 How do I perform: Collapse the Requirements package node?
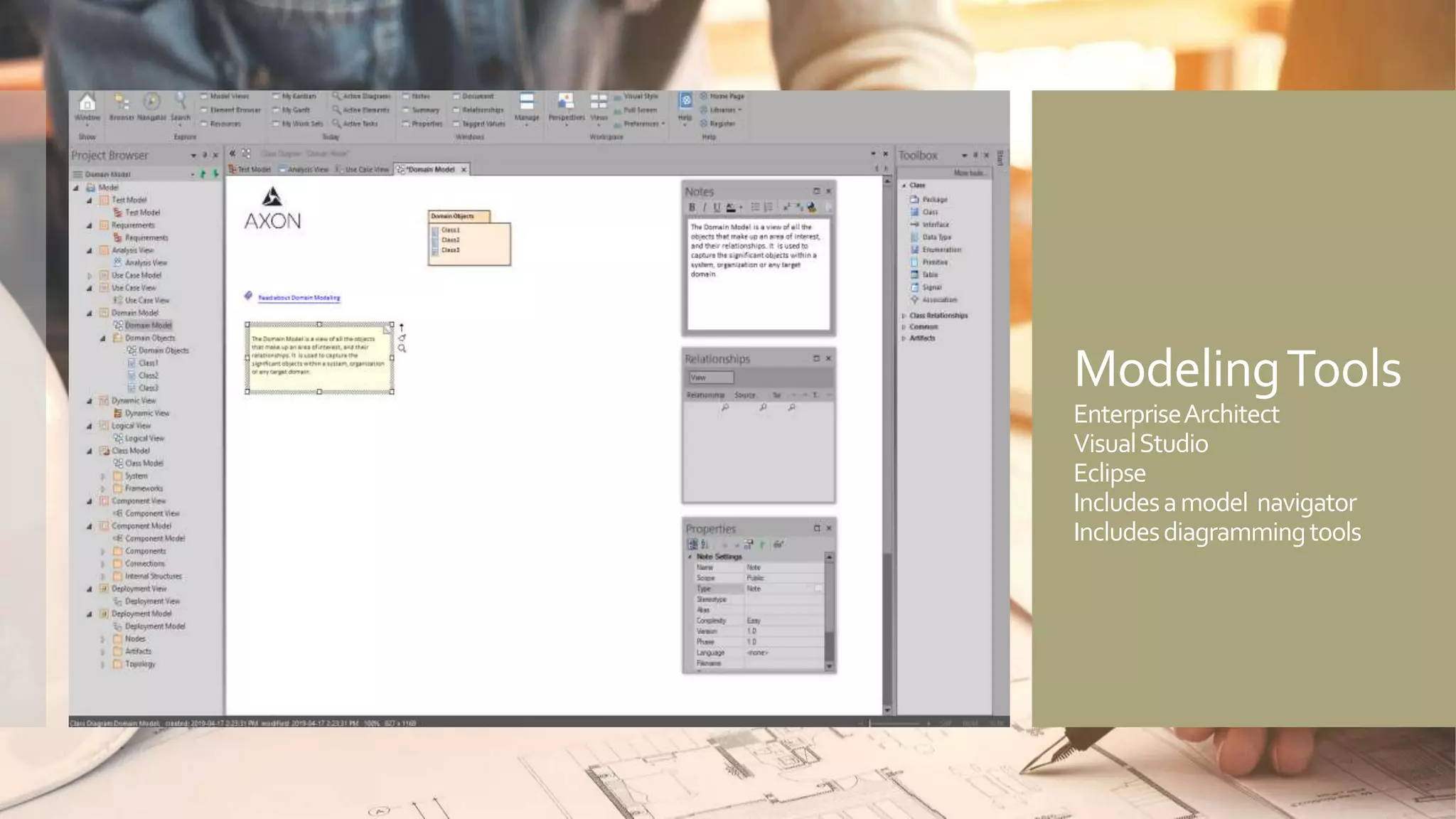(x=90, y=225)
